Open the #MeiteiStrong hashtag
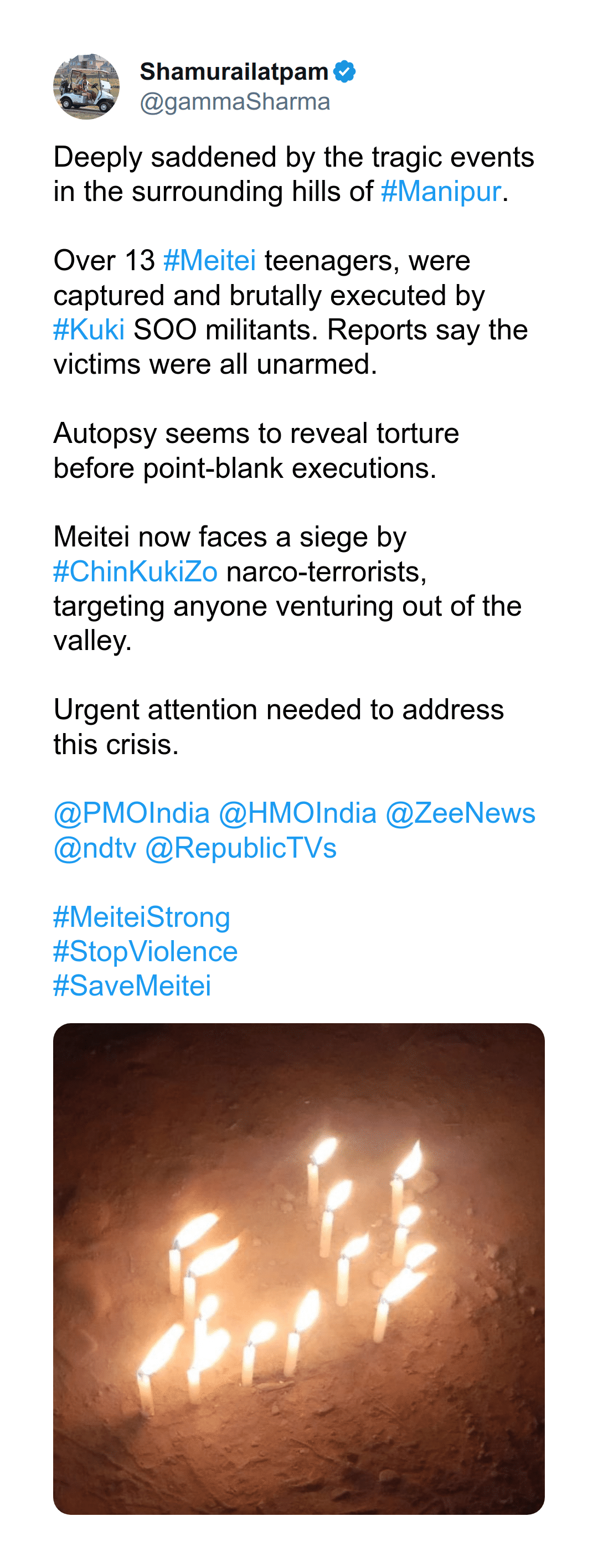 pyautogui.click(x=141, y=917)
